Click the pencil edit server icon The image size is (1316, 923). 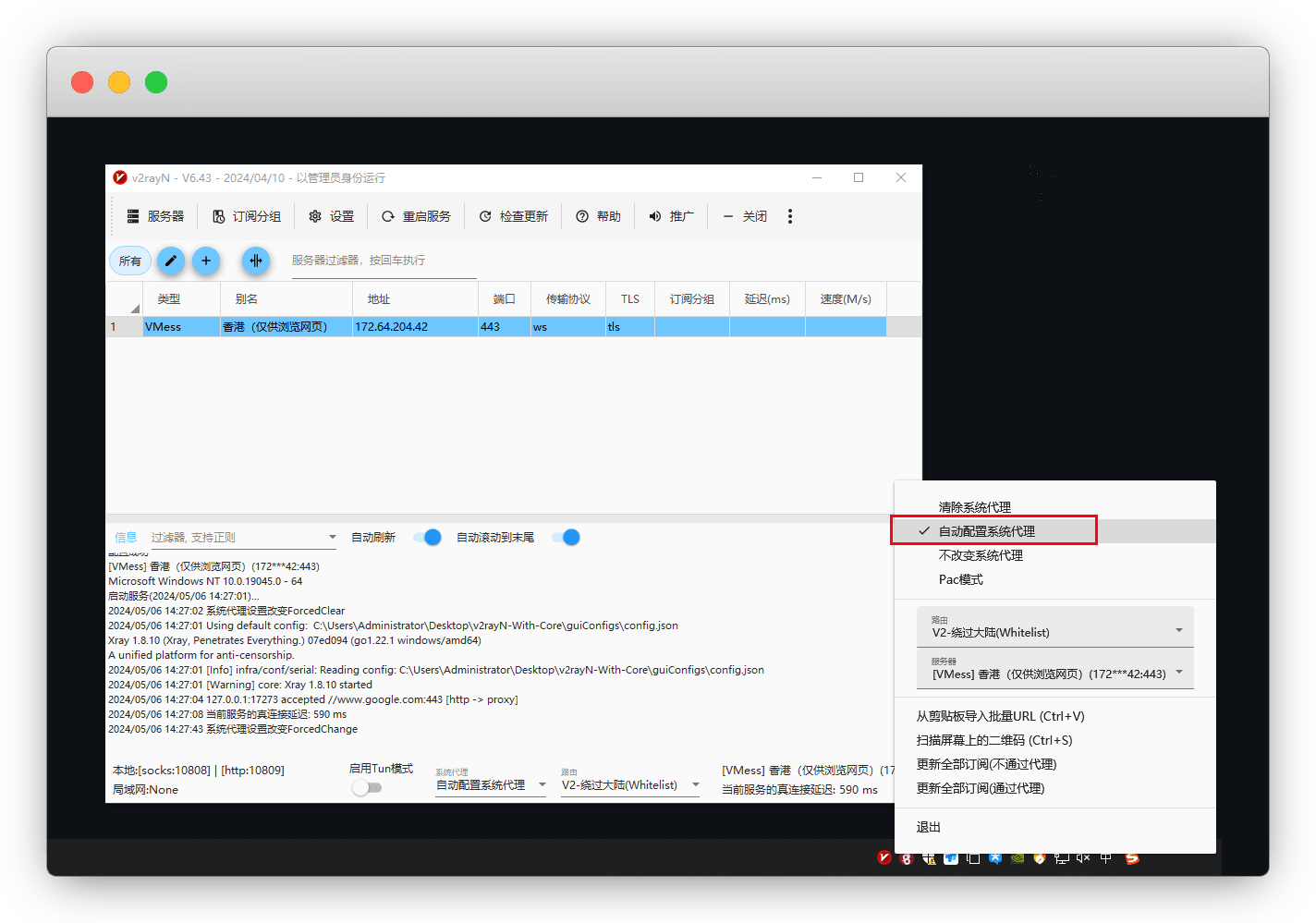pos(170,261)
